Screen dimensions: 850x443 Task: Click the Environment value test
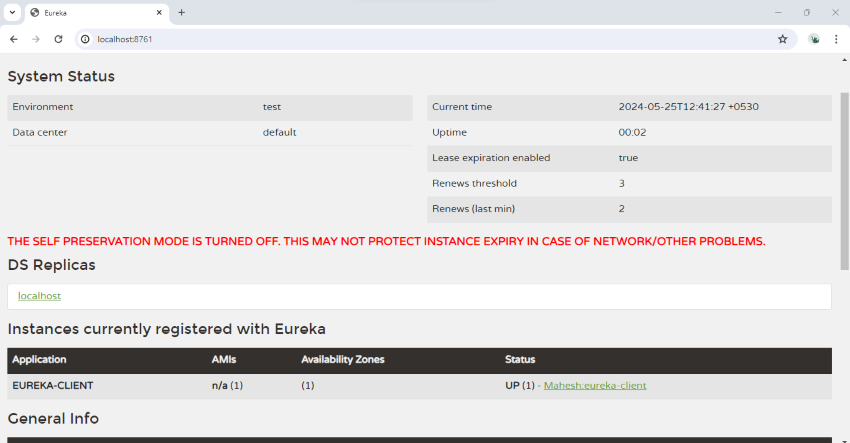click(272, 107)
